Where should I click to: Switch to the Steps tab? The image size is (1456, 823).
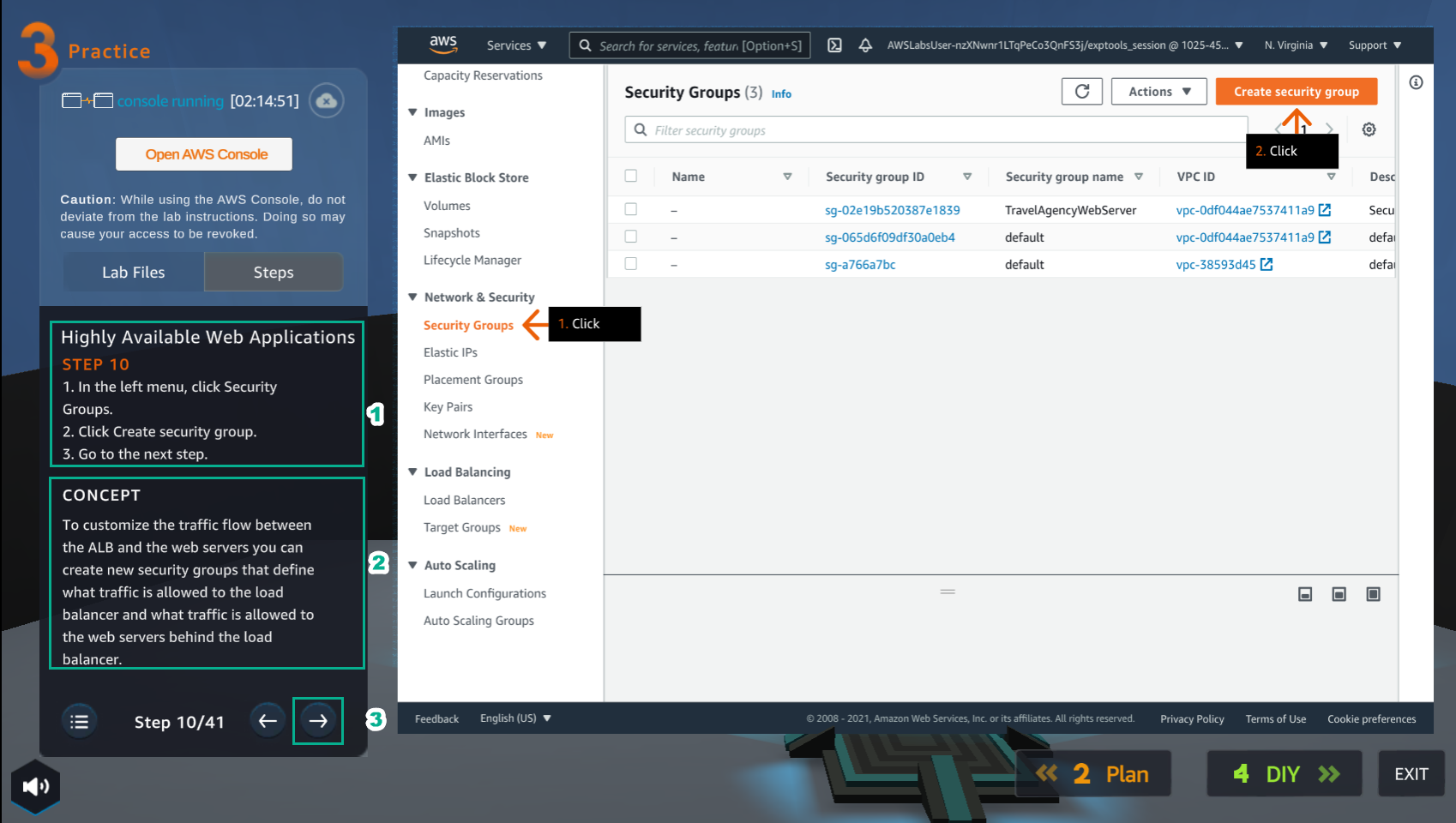point(274,272)
